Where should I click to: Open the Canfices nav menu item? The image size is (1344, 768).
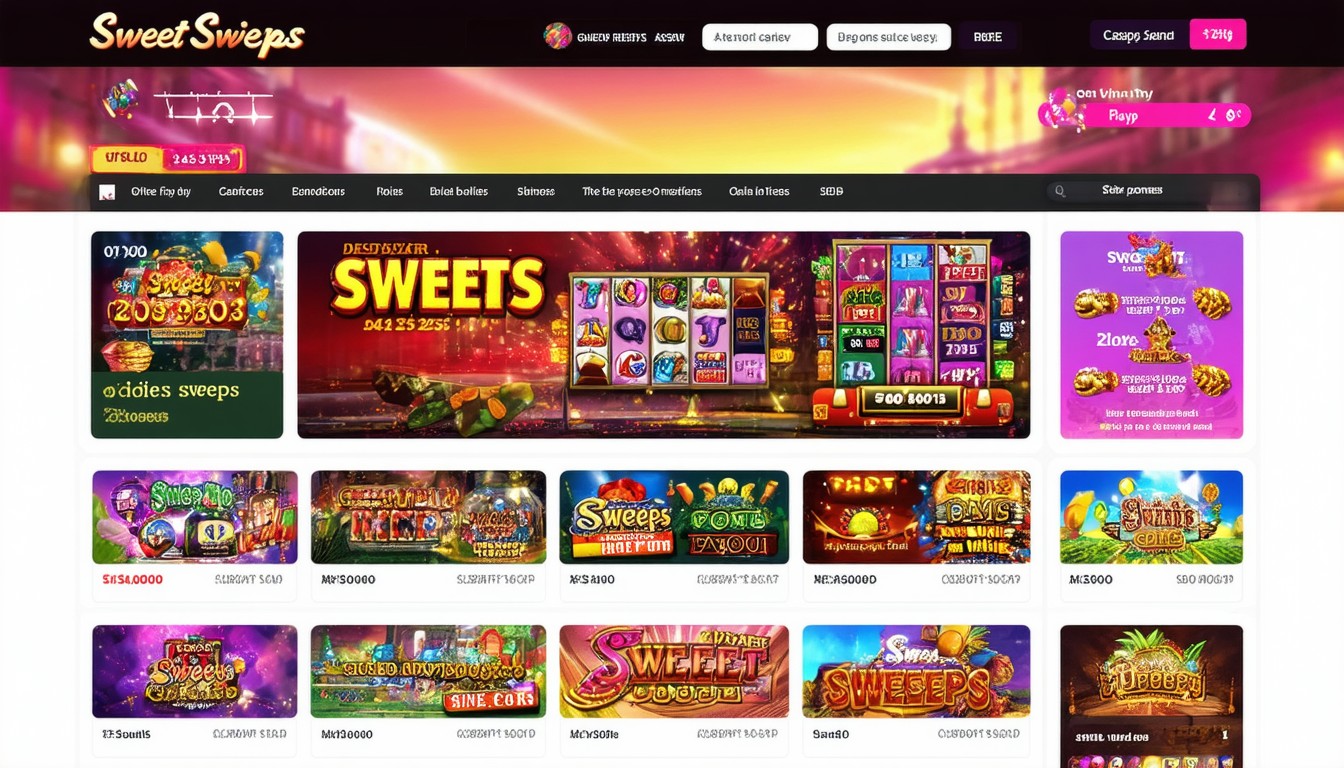(x=241, y=191)
